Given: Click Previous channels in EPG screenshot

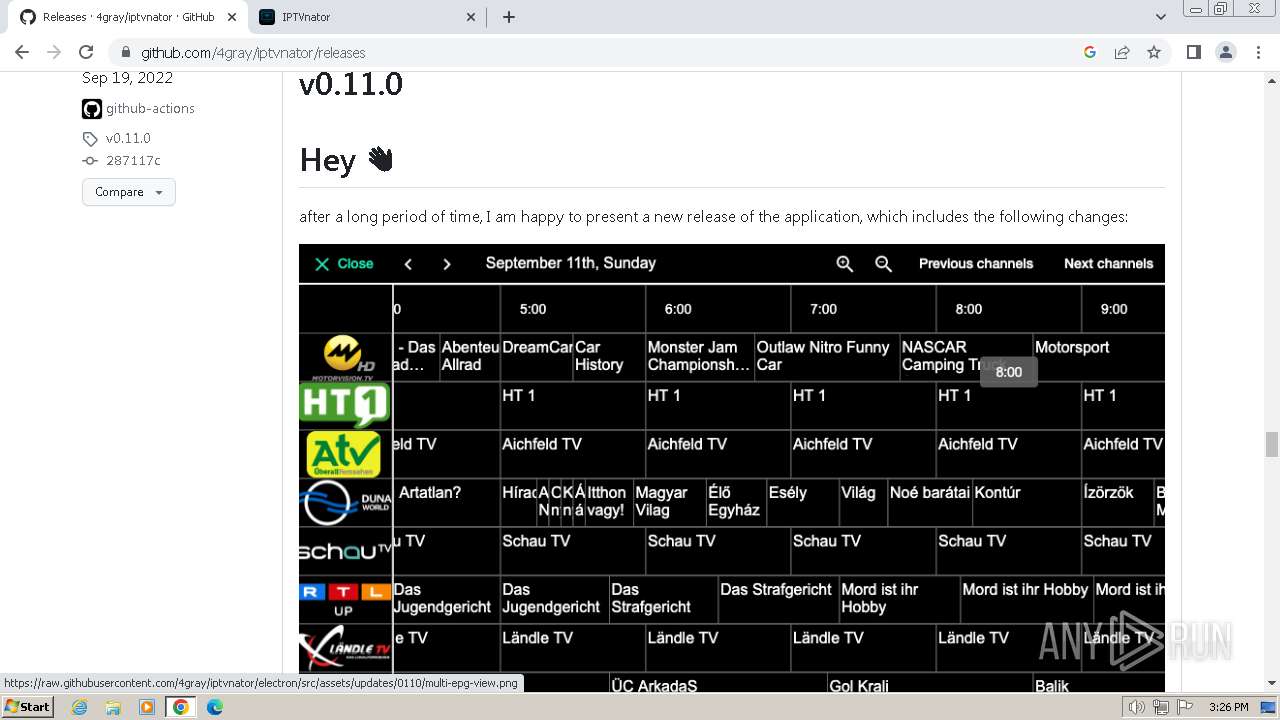Looking at the screenshot, I should point(976,264).
